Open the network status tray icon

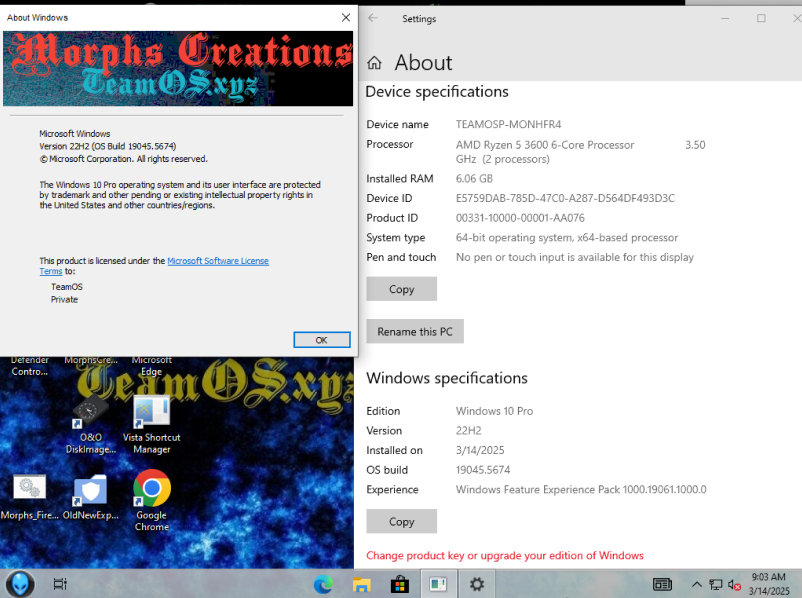coord(716,584)
